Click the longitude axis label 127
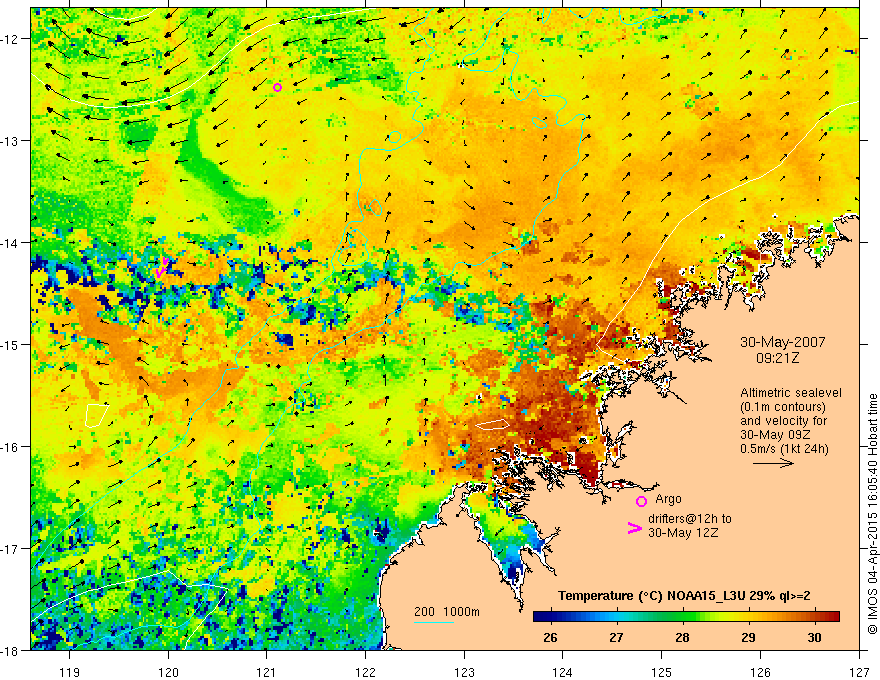Screen dimensions: 880x680 859,672
